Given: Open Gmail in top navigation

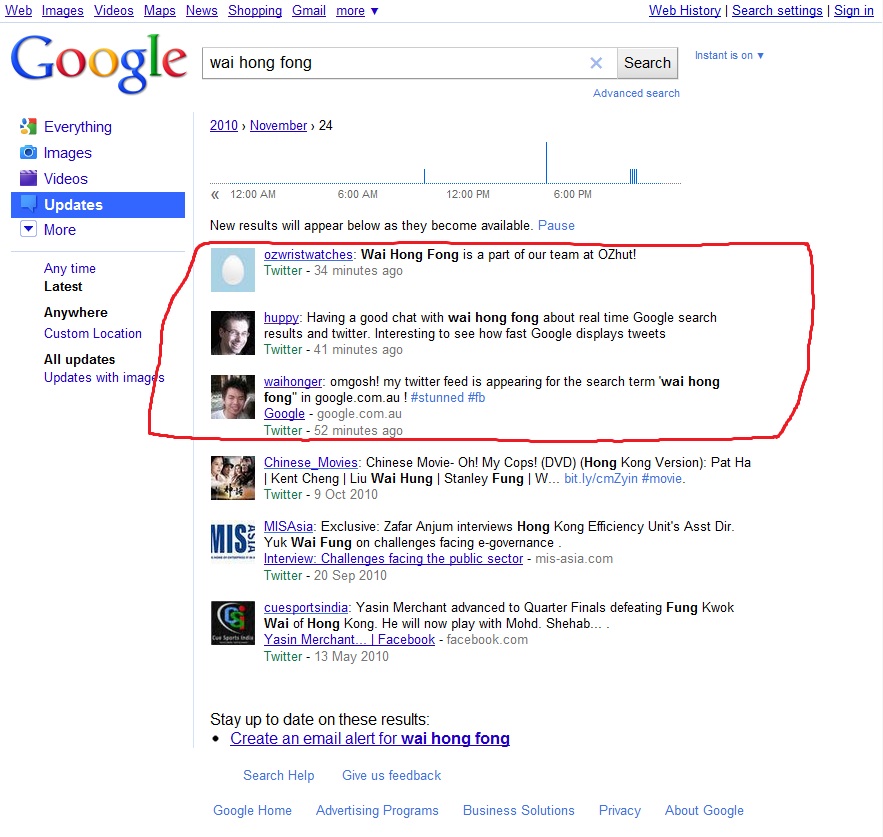Looking at the screenshot, I should (x=309, y=11).
